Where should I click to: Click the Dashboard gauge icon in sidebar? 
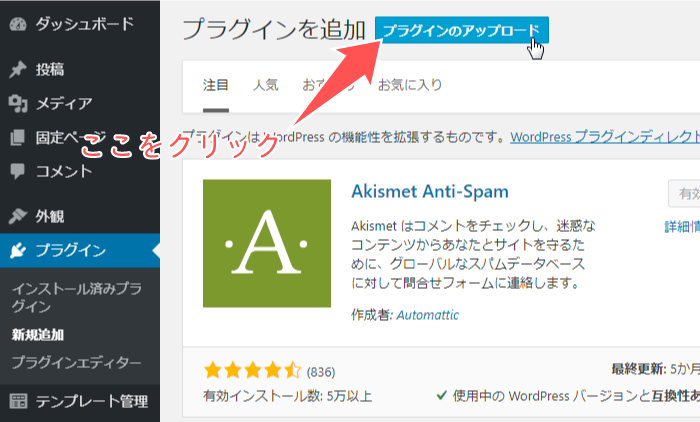[18, 24]
